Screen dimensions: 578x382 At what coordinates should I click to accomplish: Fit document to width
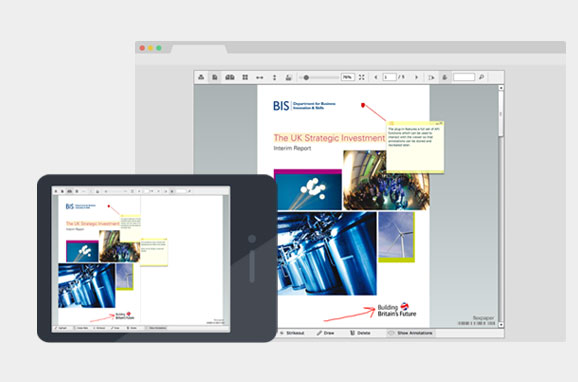pyautogui.click(x=260, y=77)
